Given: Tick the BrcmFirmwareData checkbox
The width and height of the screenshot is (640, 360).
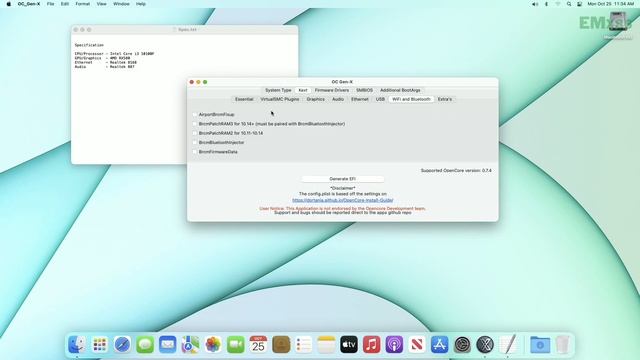Looking at the screenshot, I should pyautogui.click(x=195, y=152).
